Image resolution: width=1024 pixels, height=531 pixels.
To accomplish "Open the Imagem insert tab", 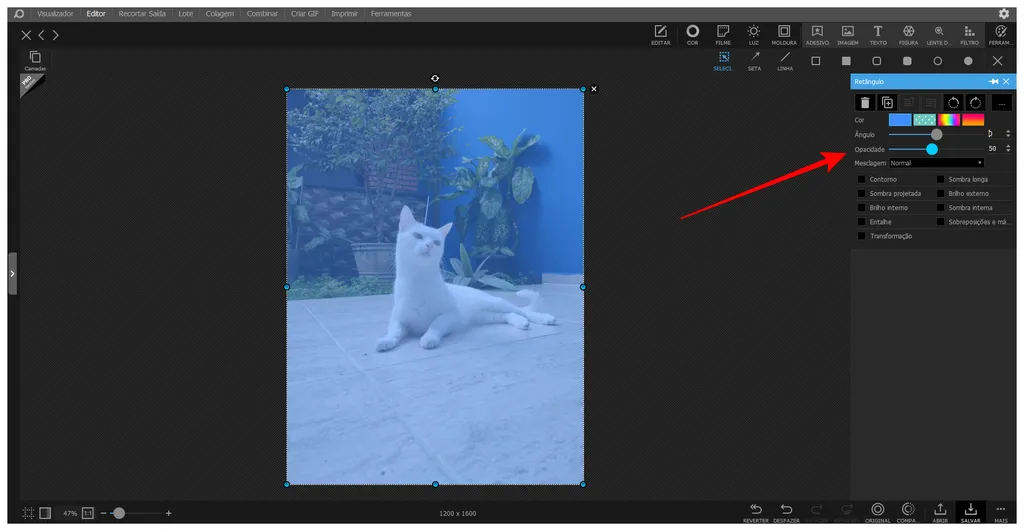I will point(848,35).
